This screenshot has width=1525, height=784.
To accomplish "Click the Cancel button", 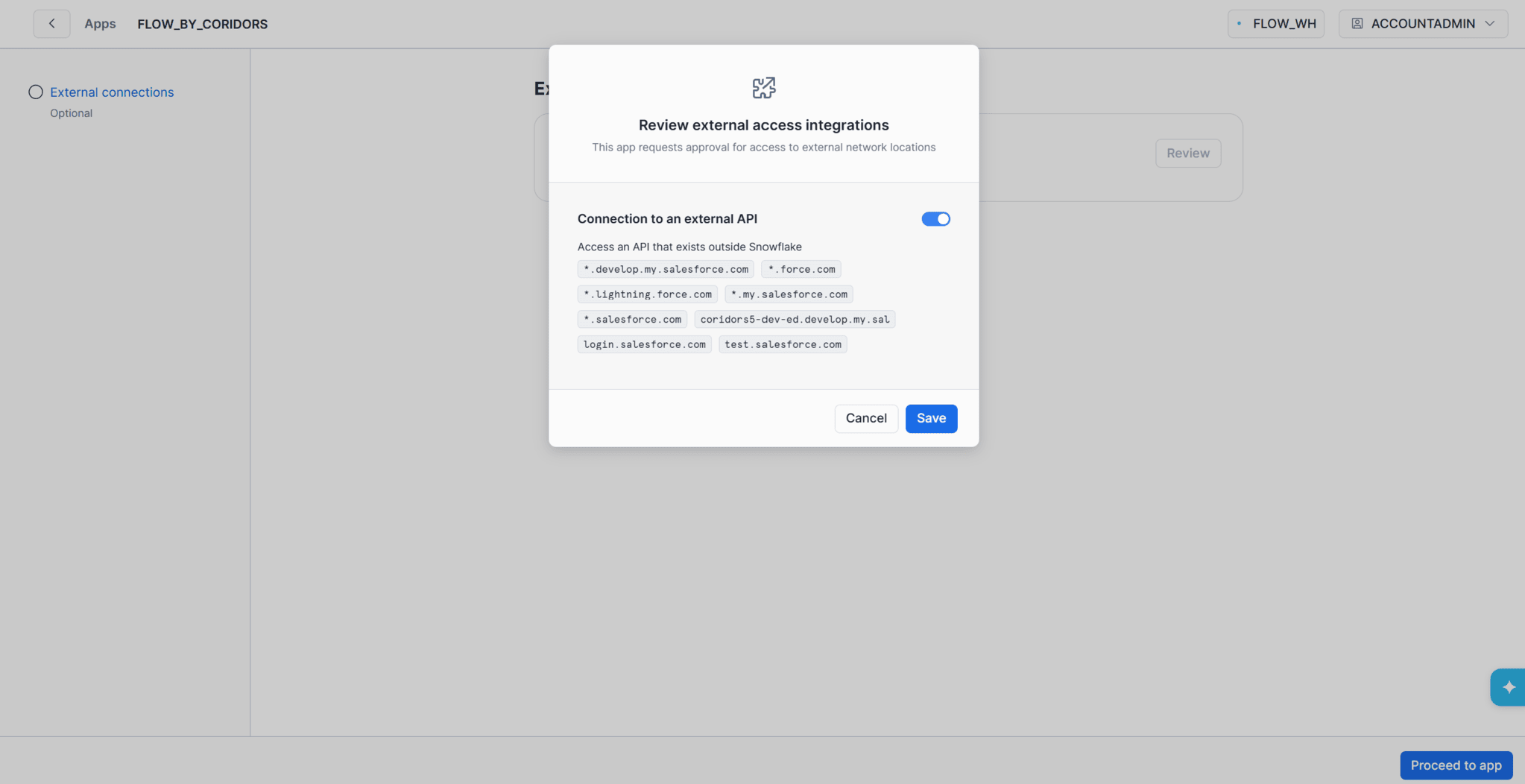I will [x=866, y=418].
